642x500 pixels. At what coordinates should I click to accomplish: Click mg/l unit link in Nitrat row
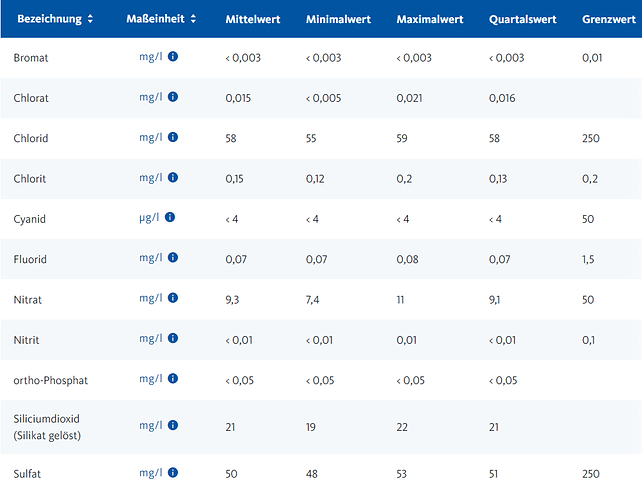(151, 298)
